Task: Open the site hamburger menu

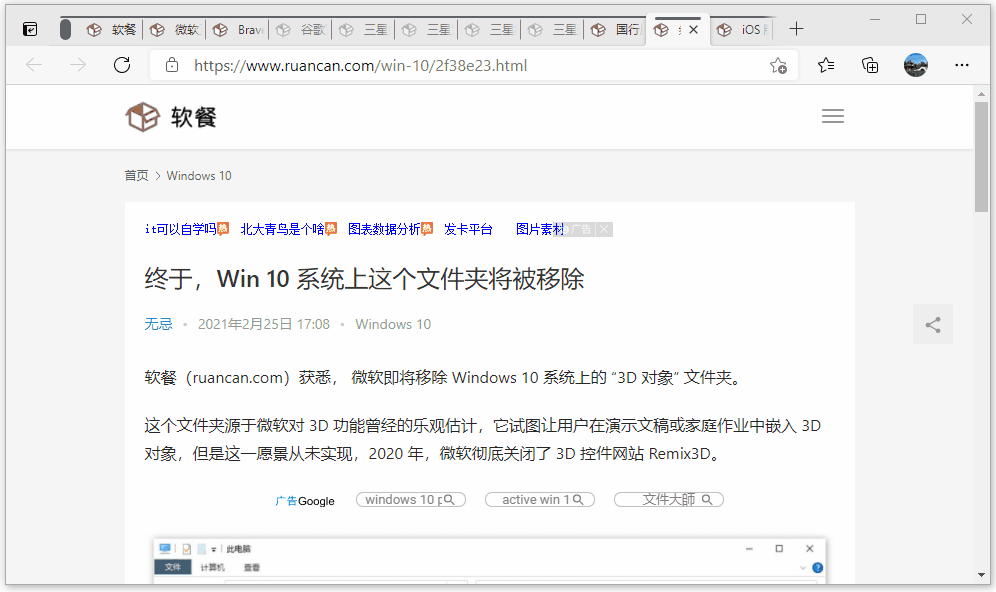Action: pos(833,116)
